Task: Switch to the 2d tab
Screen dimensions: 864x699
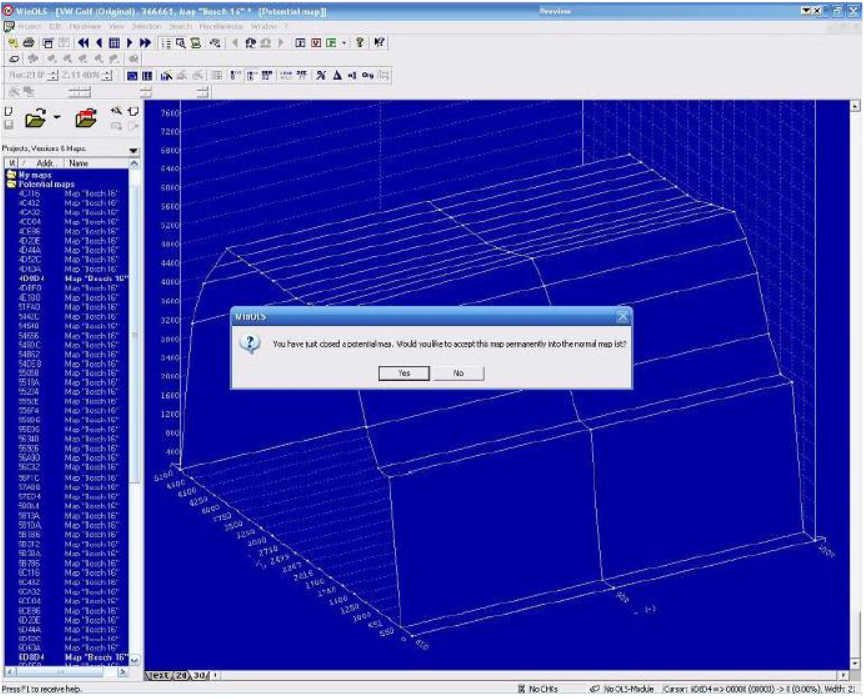Action: 181,675
